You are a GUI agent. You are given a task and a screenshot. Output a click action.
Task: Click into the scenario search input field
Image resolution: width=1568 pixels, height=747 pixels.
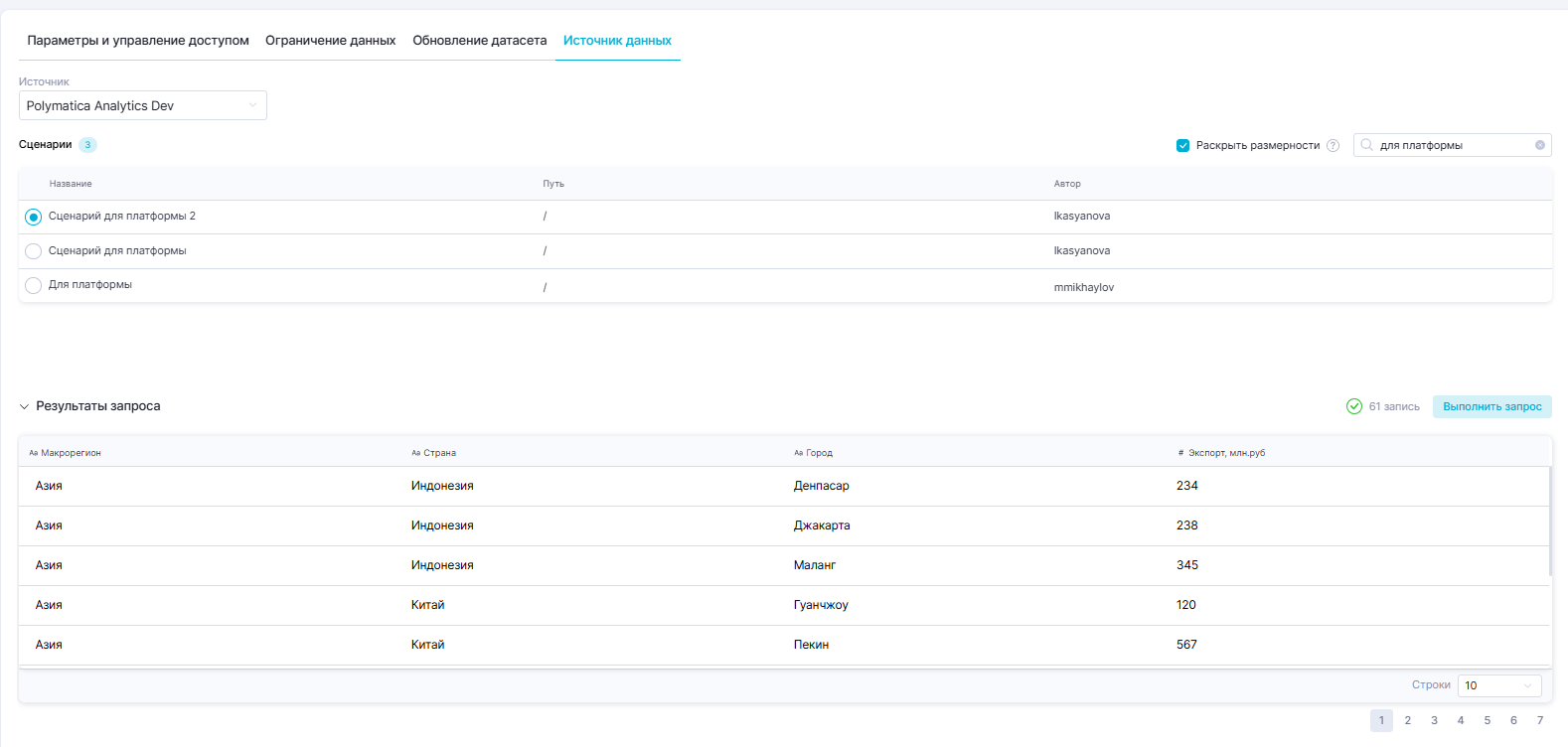(1451, 145)
